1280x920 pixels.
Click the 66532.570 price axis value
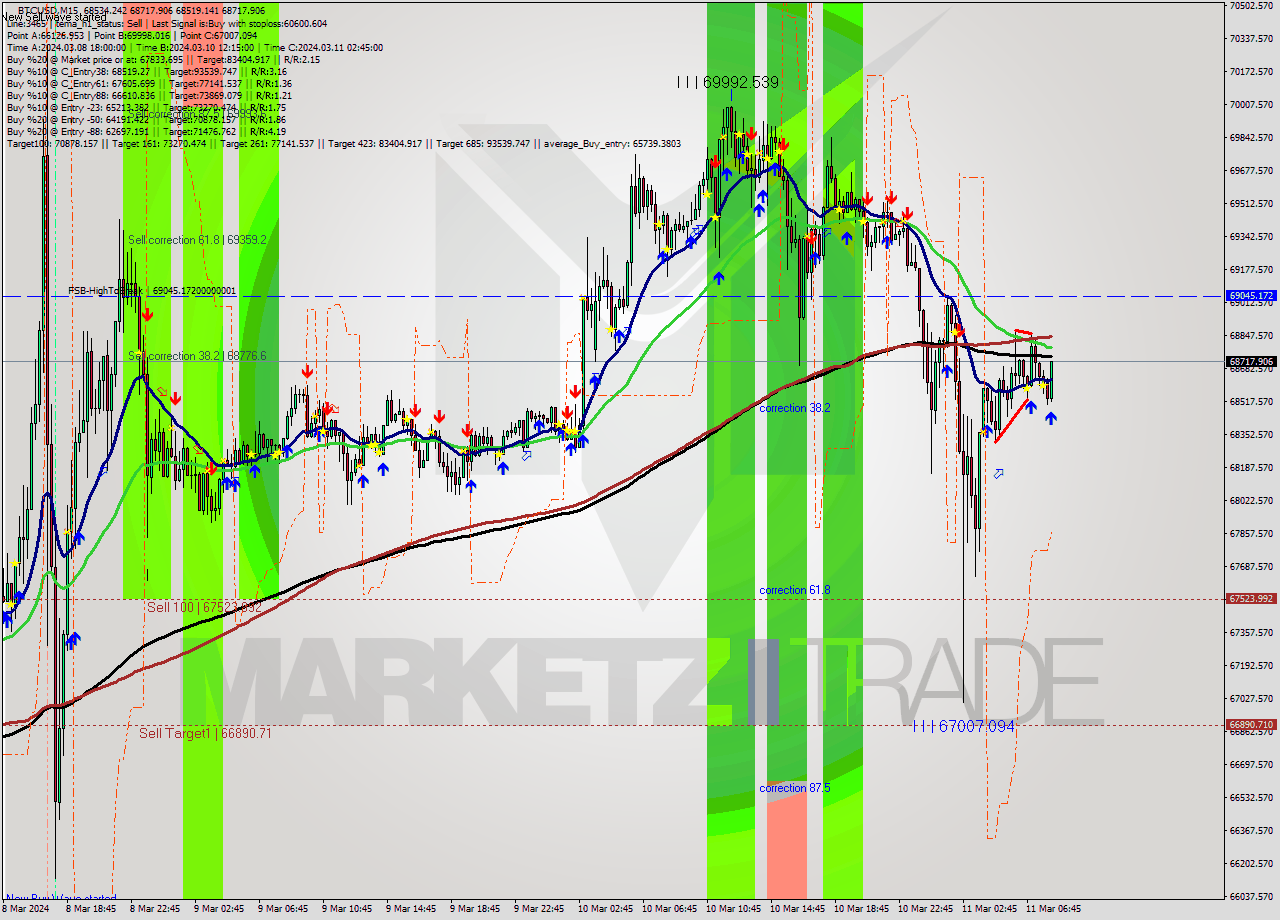pos(1251,797)
